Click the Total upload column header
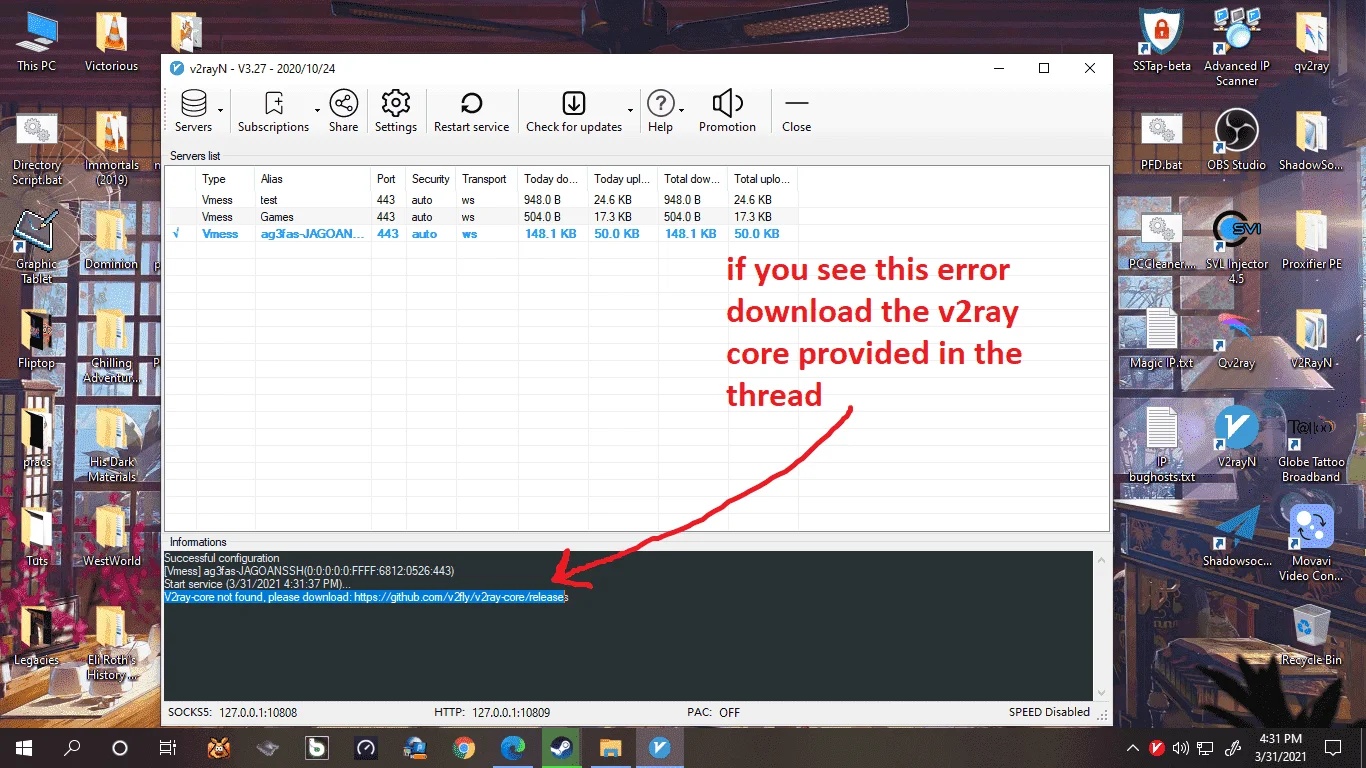The width and height of the screenshot is (1366, 768). (x=763, y=179)
